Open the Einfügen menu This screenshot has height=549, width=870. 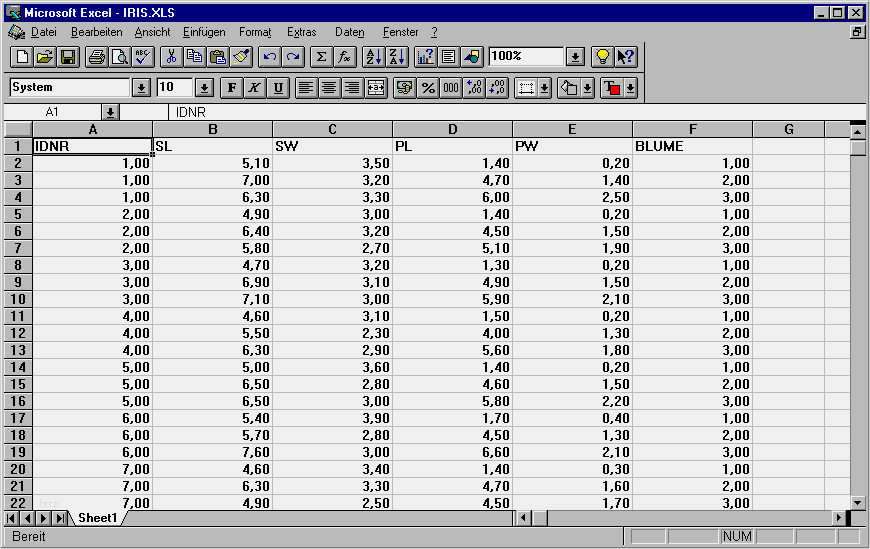[204, 32]
